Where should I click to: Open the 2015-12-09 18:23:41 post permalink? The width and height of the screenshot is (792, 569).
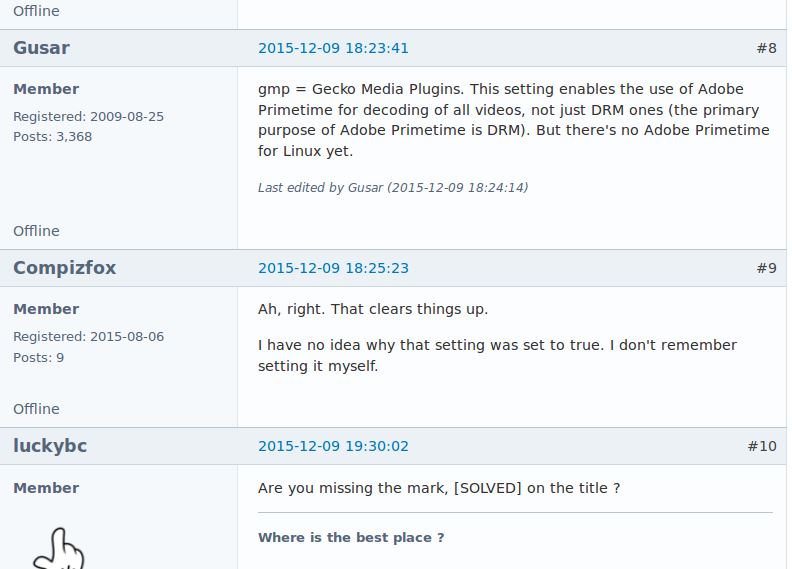[x=333, y=48]
